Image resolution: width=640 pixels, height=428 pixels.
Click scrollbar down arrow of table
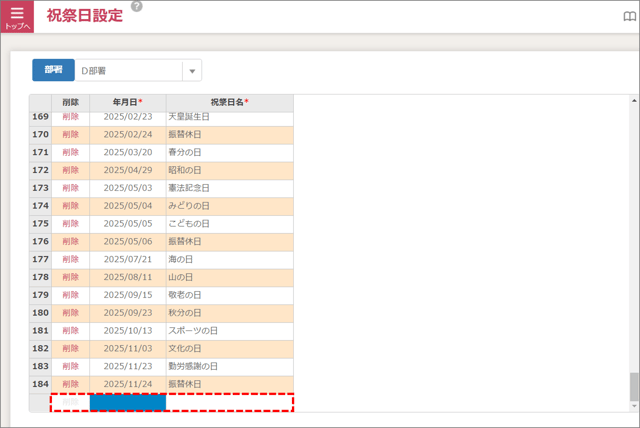634,405
